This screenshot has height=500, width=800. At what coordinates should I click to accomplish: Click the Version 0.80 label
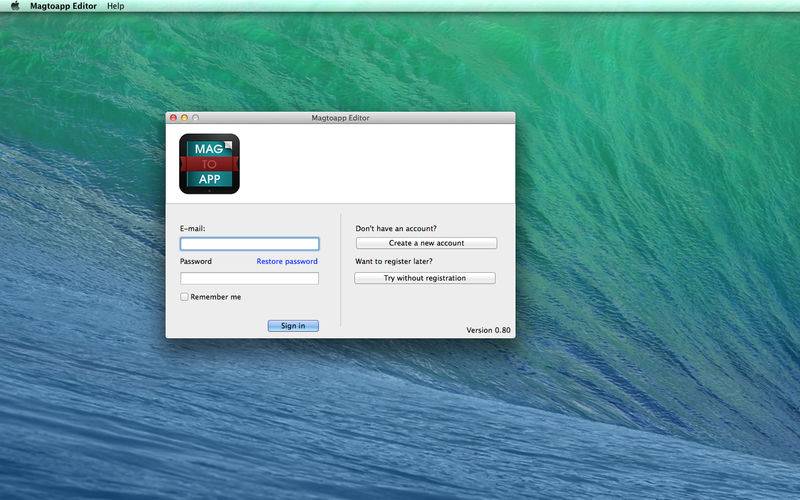(488, 330)
